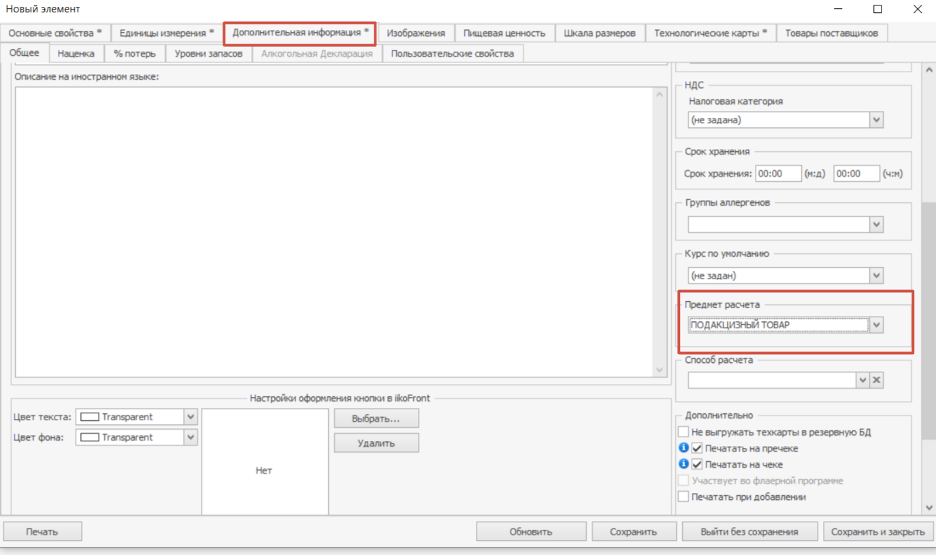This screenshot has width=936, height=556.
Task: Click info icon beside Печатать на чеке
Action: [x=683, y=463]
